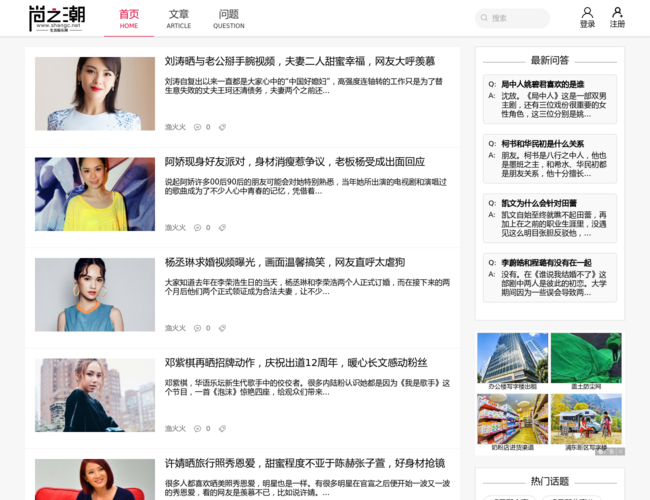Screen dimensions: 650x500
Task: Close the ad with the X button
Action: (620, 452)
